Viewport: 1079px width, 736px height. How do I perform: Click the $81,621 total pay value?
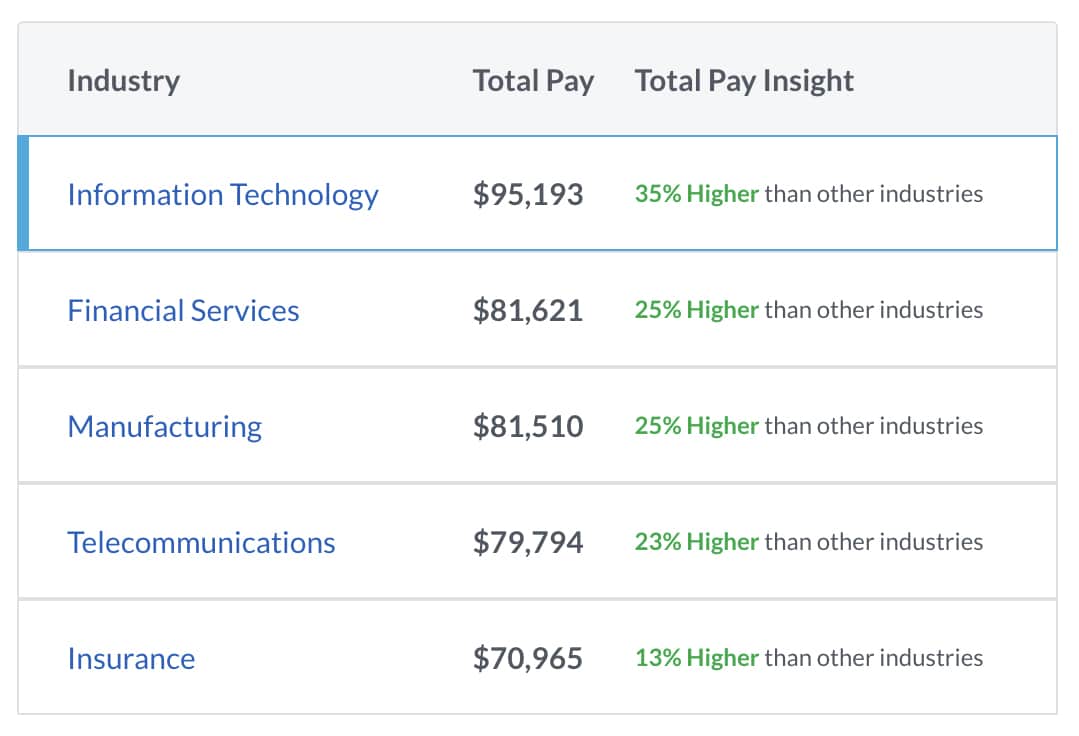[x=528, y=310]
